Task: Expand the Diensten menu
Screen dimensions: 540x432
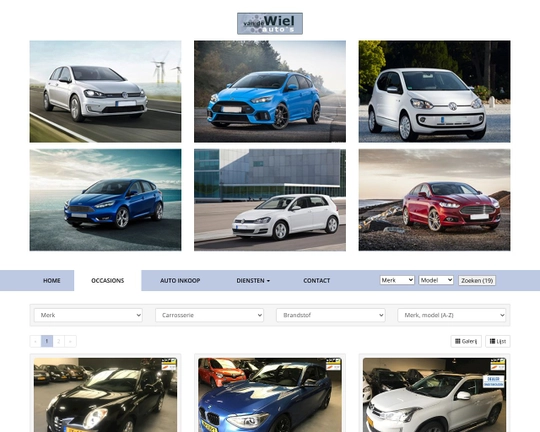Action: [x=253, y=280]
